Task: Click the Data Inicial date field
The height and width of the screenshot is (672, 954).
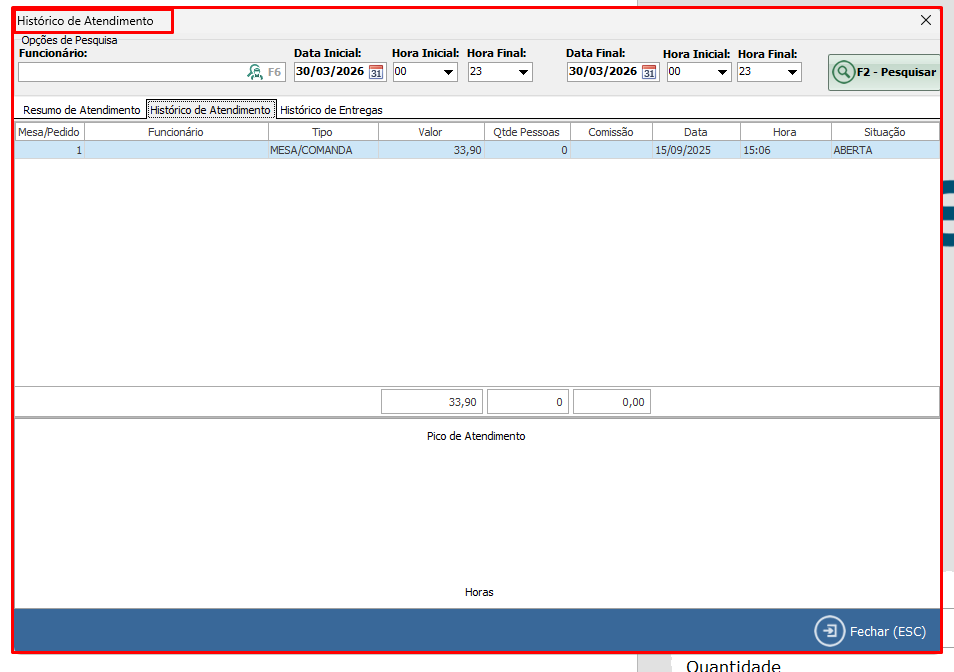Action: point(330,72)
